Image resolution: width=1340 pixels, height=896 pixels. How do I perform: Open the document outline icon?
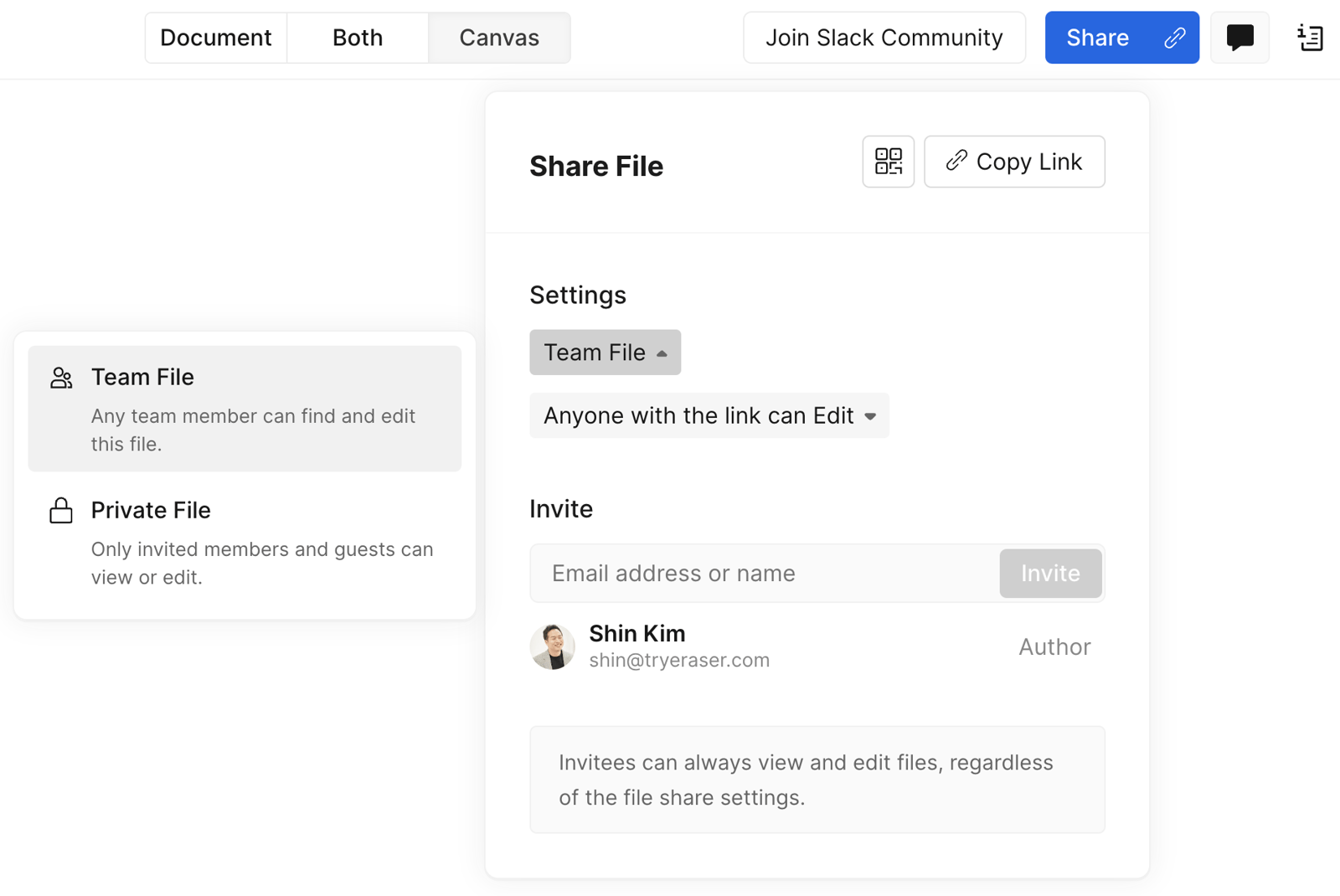[x=1310, y=38]
